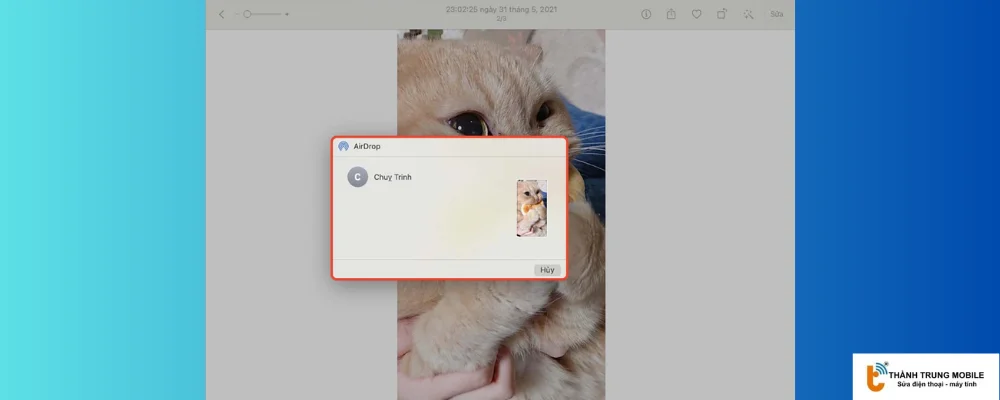Click the zoom-out end of zoom slider

tap(236, 14)
